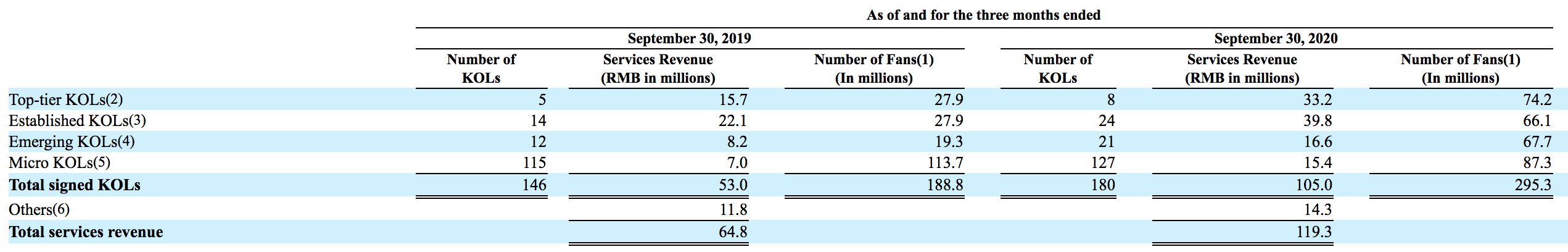This screenshot has width=1568, height=252.
Task: Click the 'As of and for the three months ended' heading
Action: tap(983, 15)
